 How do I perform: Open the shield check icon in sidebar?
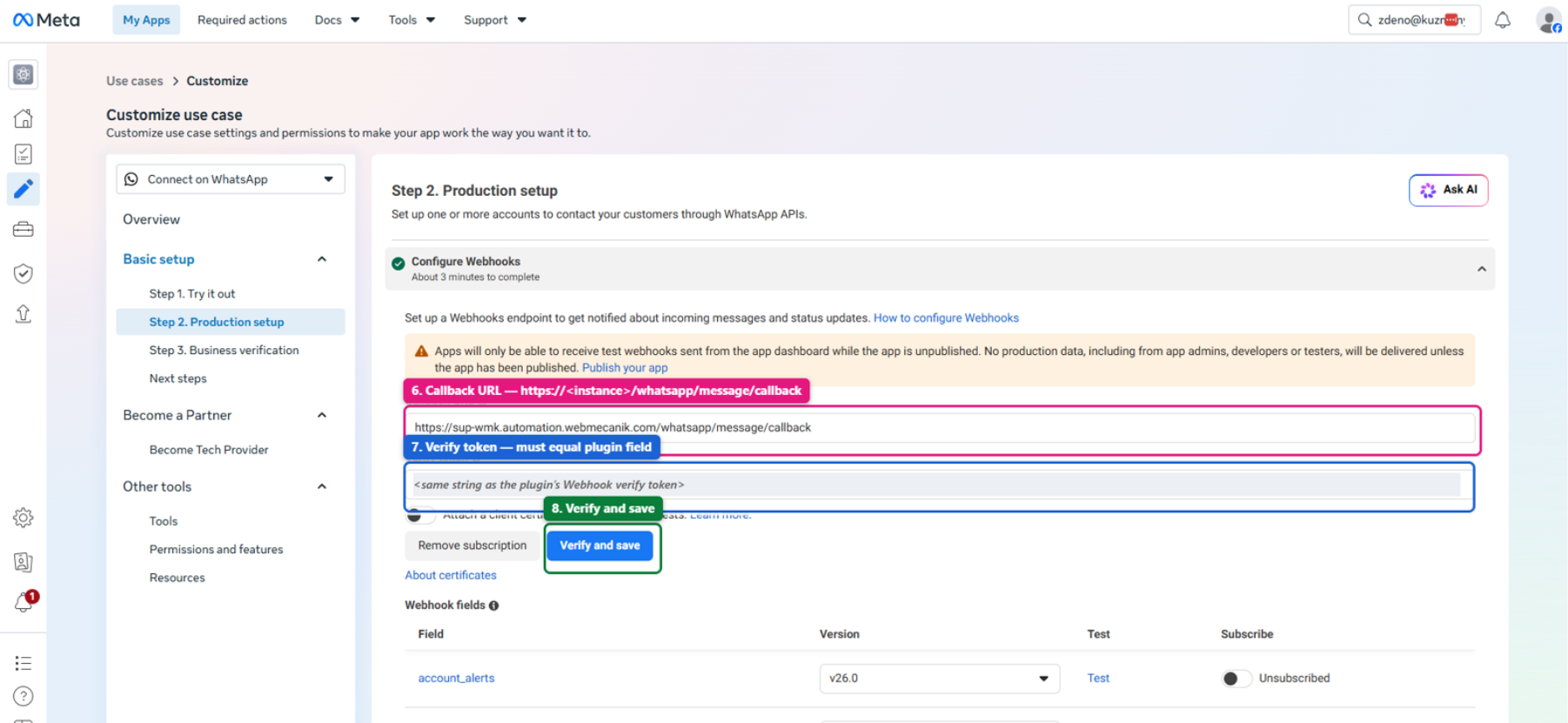coord(23,273)
